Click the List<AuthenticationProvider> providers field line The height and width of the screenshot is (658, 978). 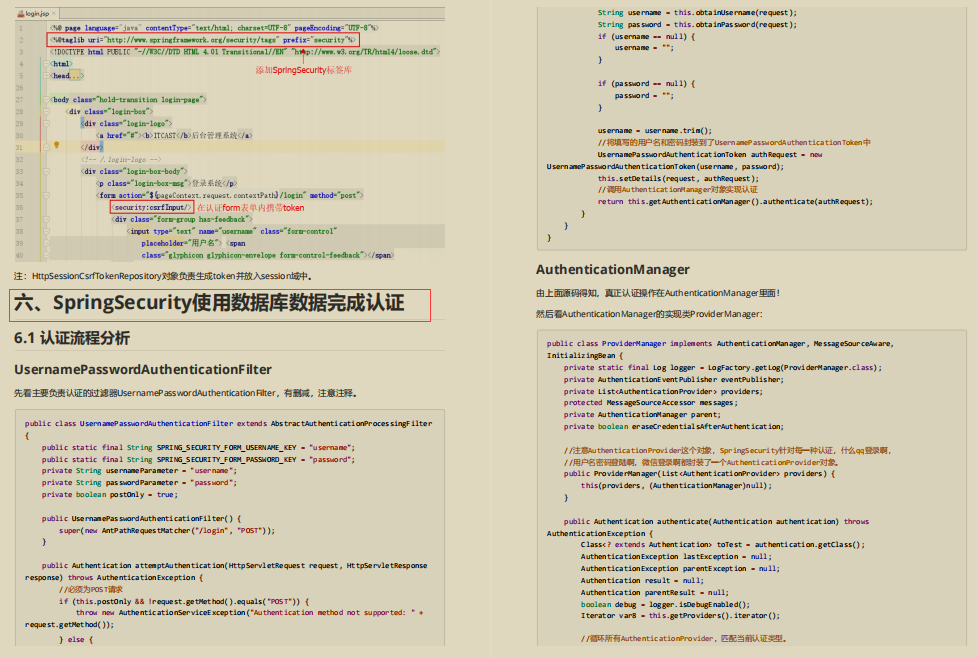tap(664, 391)
